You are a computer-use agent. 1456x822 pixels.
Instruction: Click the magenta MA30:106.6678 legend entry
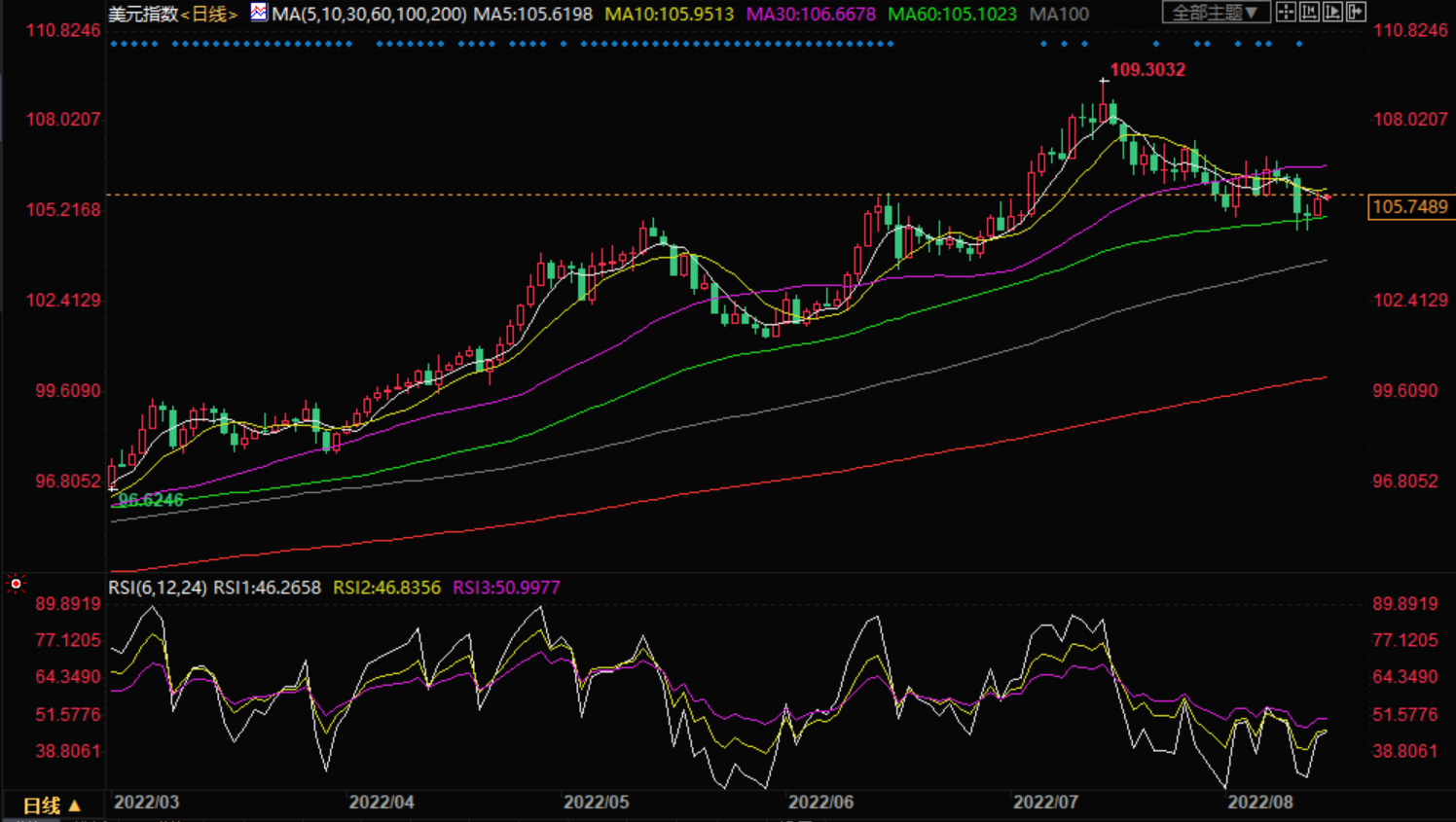coord(811,15)
